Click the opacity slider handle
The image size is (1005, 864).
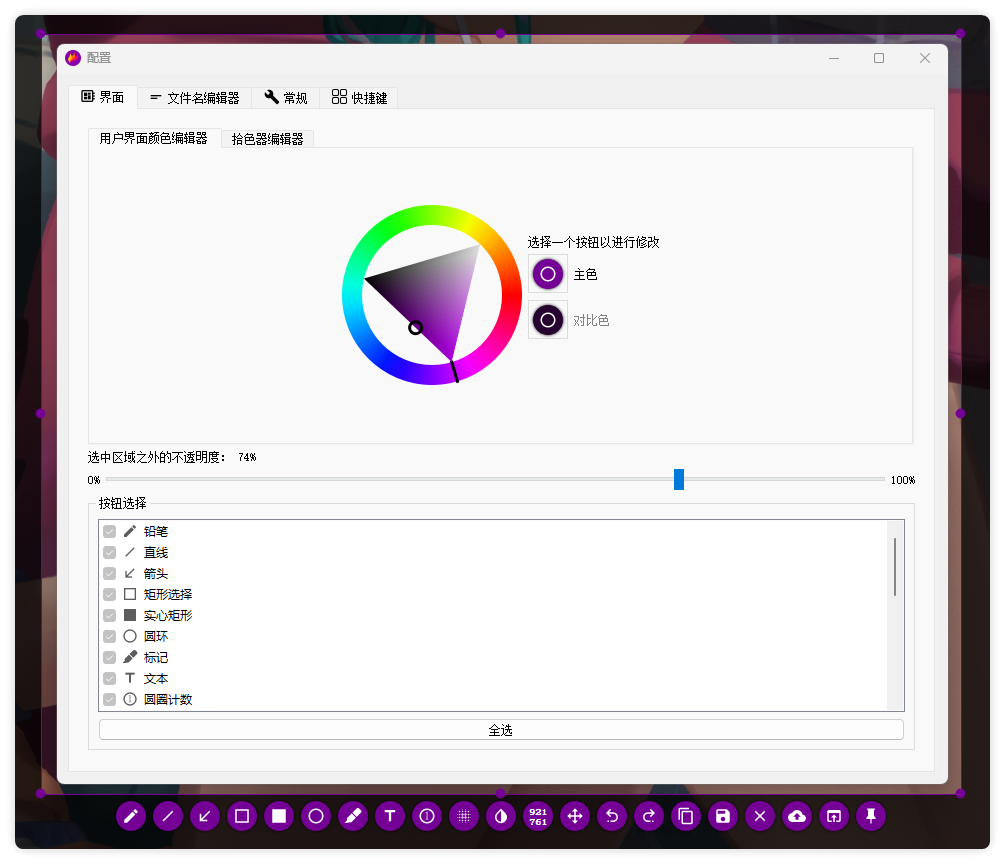(x=679, y=480)
